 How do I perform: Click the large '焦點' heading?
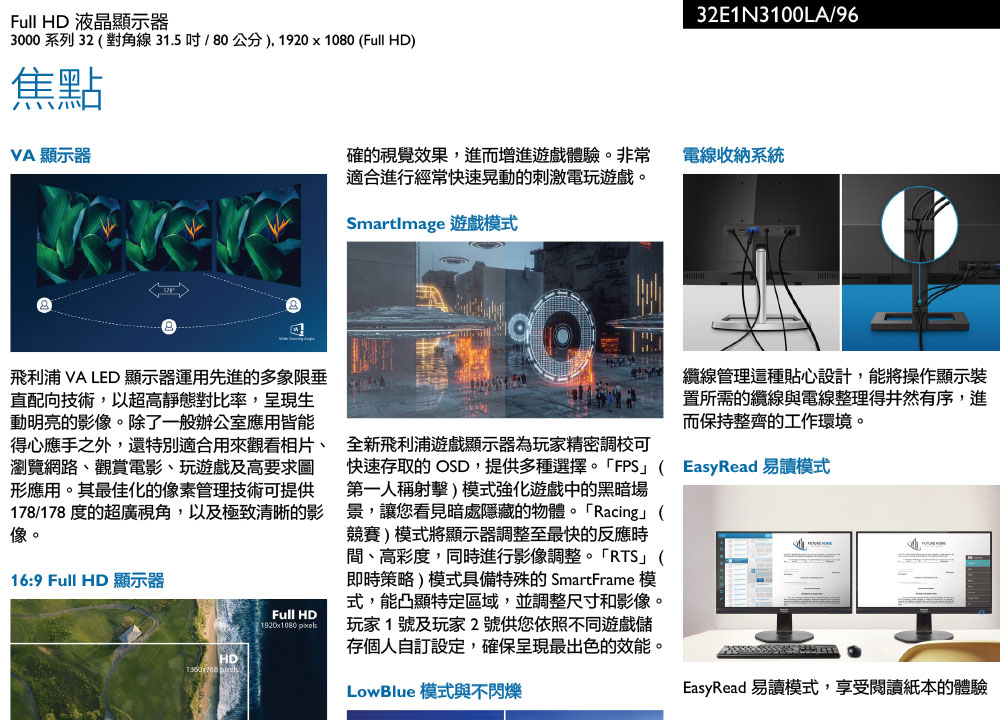57,89
